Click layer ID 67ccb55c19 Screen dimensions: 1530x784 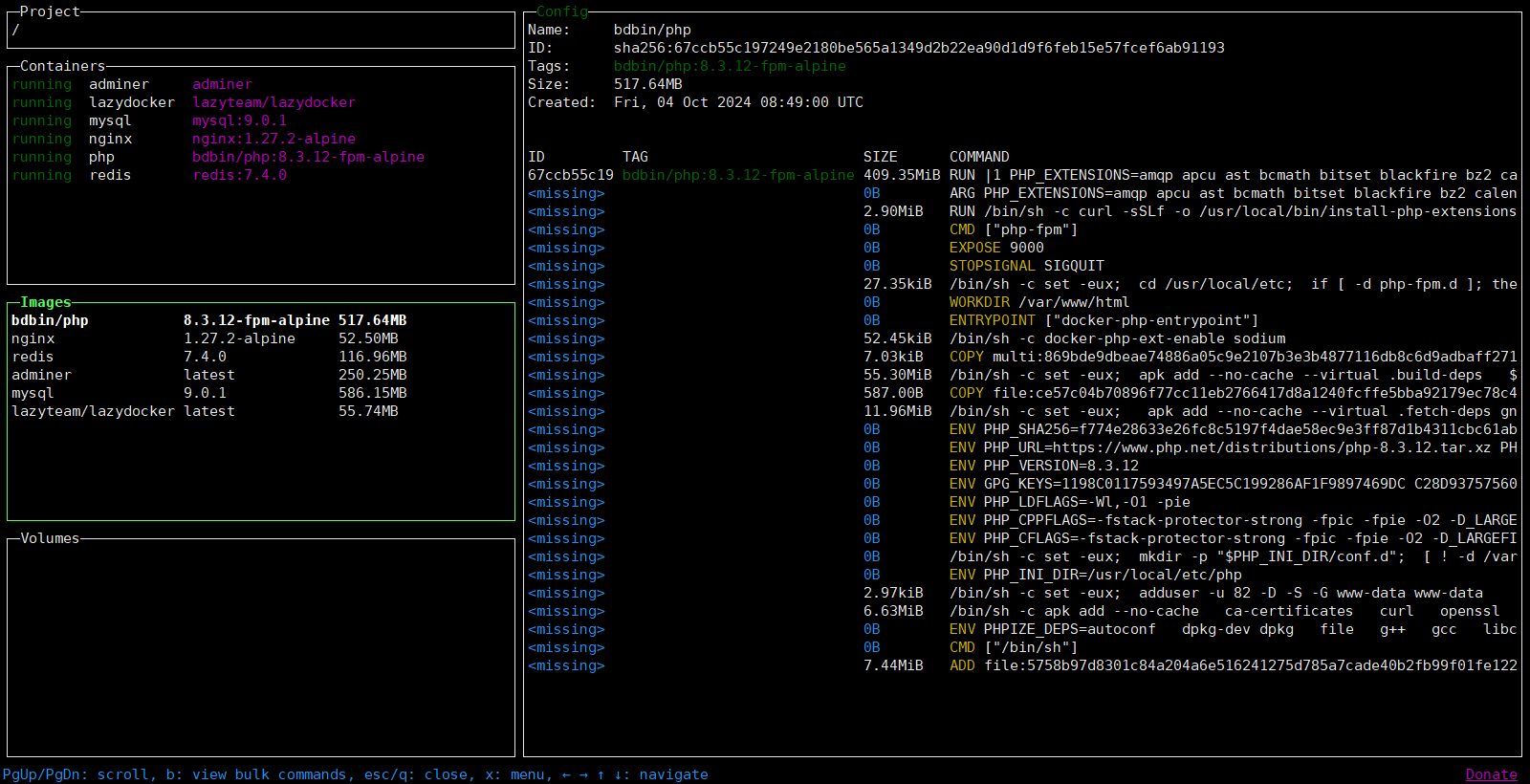click(571, 175)
